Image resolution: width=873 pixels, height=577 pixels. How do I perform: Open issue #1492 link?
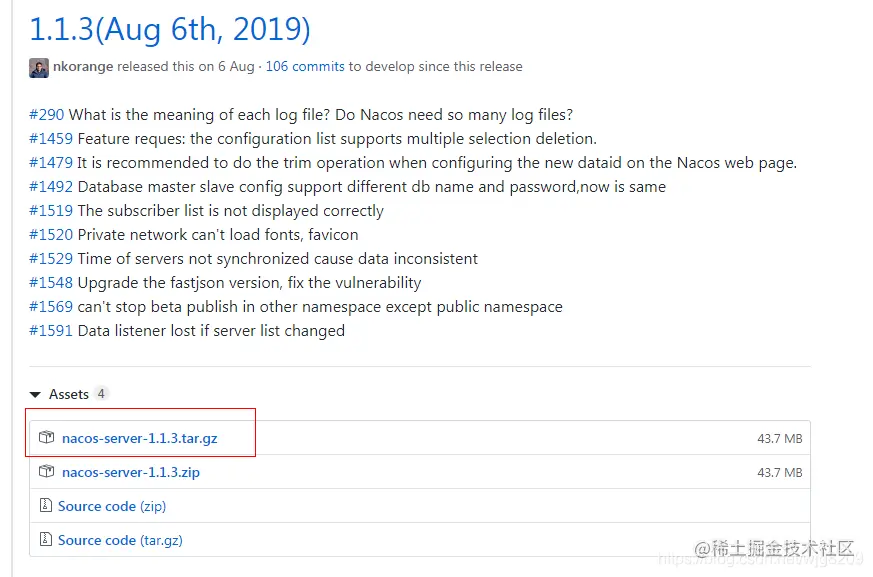point(50,187)
